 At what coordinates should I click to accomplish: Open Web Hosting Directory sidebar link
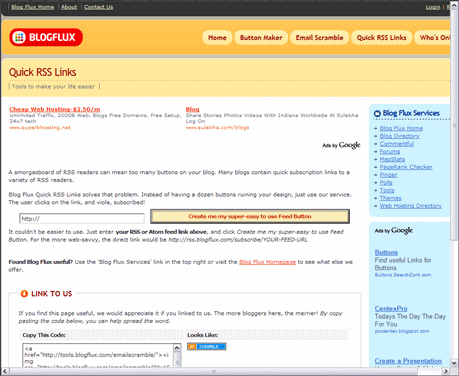click(x=411, y=206)
